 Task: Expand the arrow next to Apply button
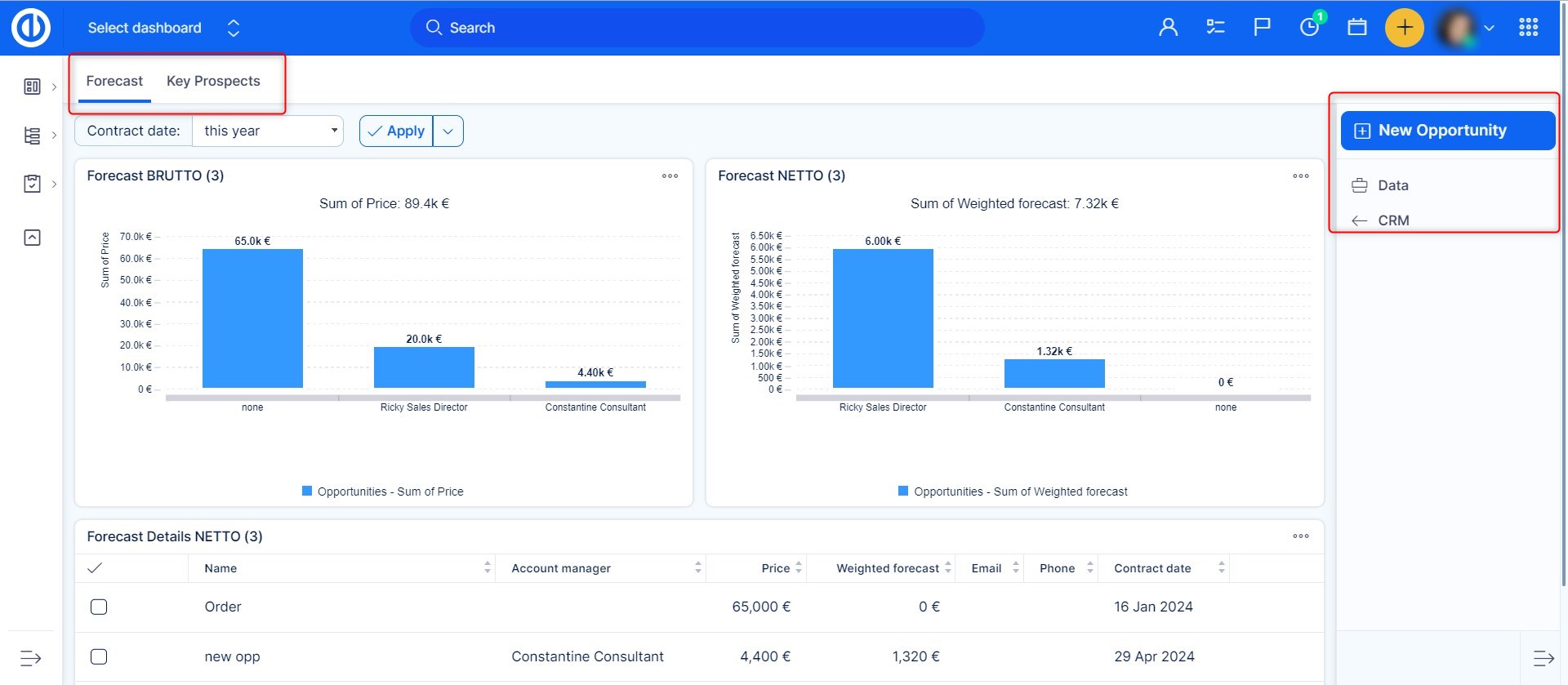click(448, 131)
